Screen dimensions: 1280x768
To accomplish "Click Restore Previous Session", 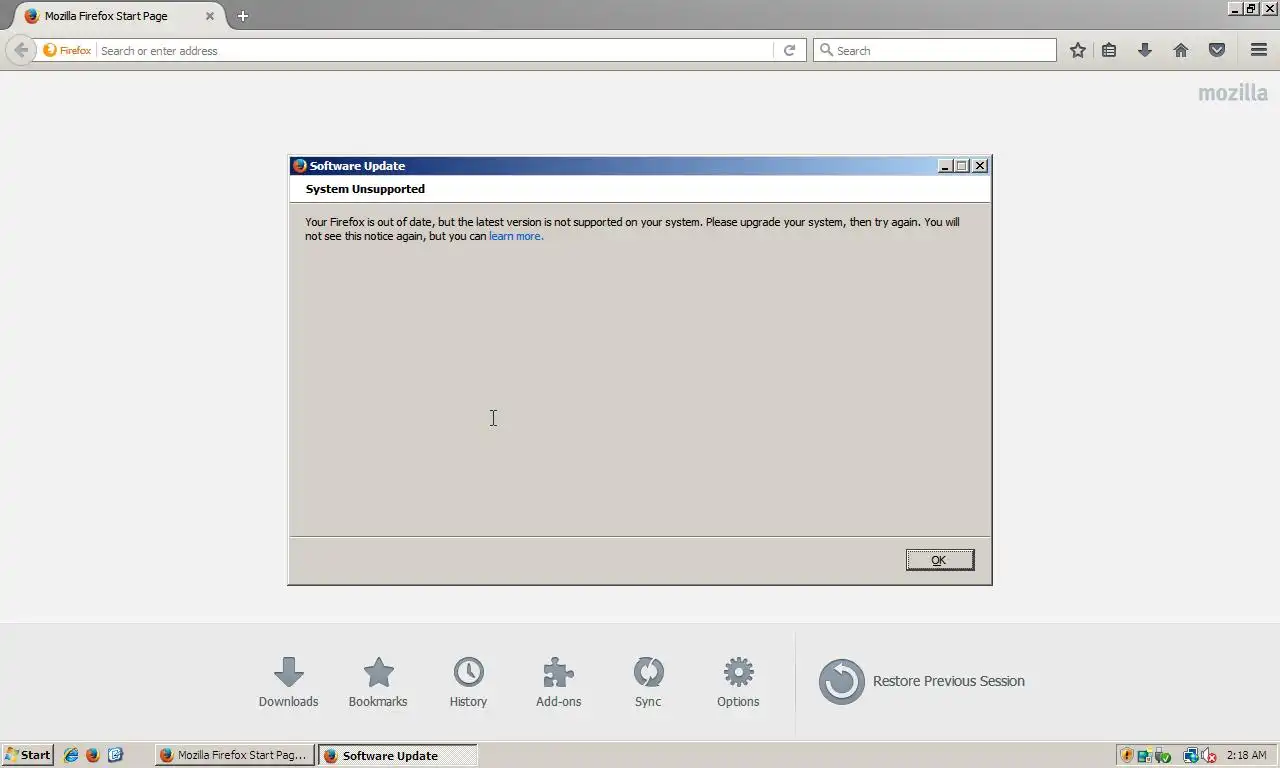I will tap(921, 681).
